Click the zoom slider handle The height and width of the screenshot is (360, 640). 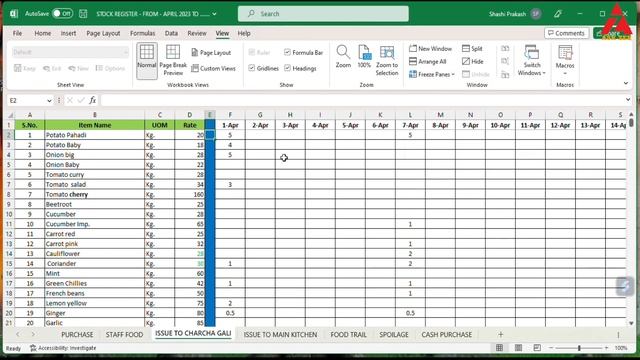(579, 348)
